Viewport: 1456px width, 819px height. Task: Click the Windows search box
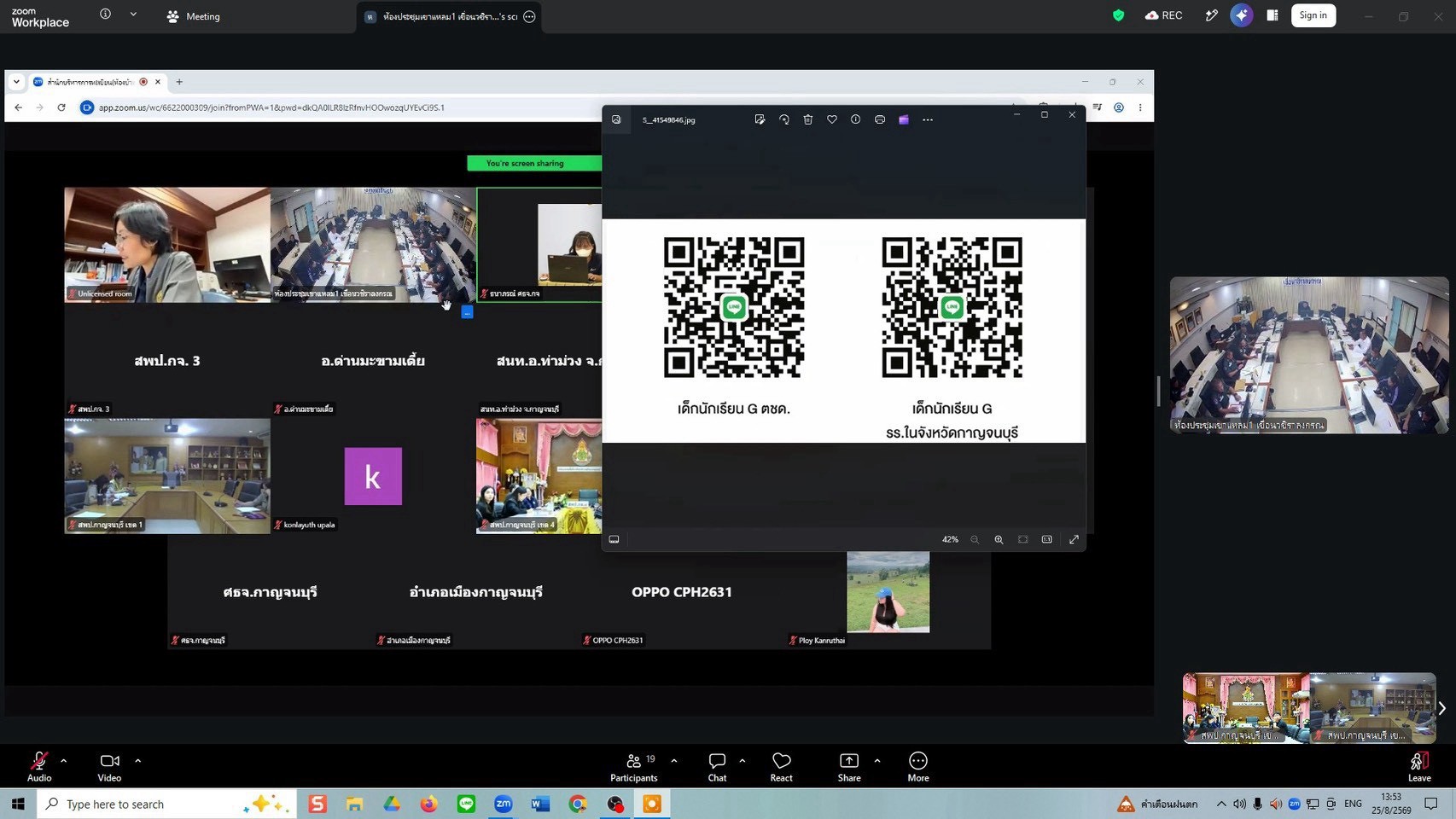click(166, 804)
